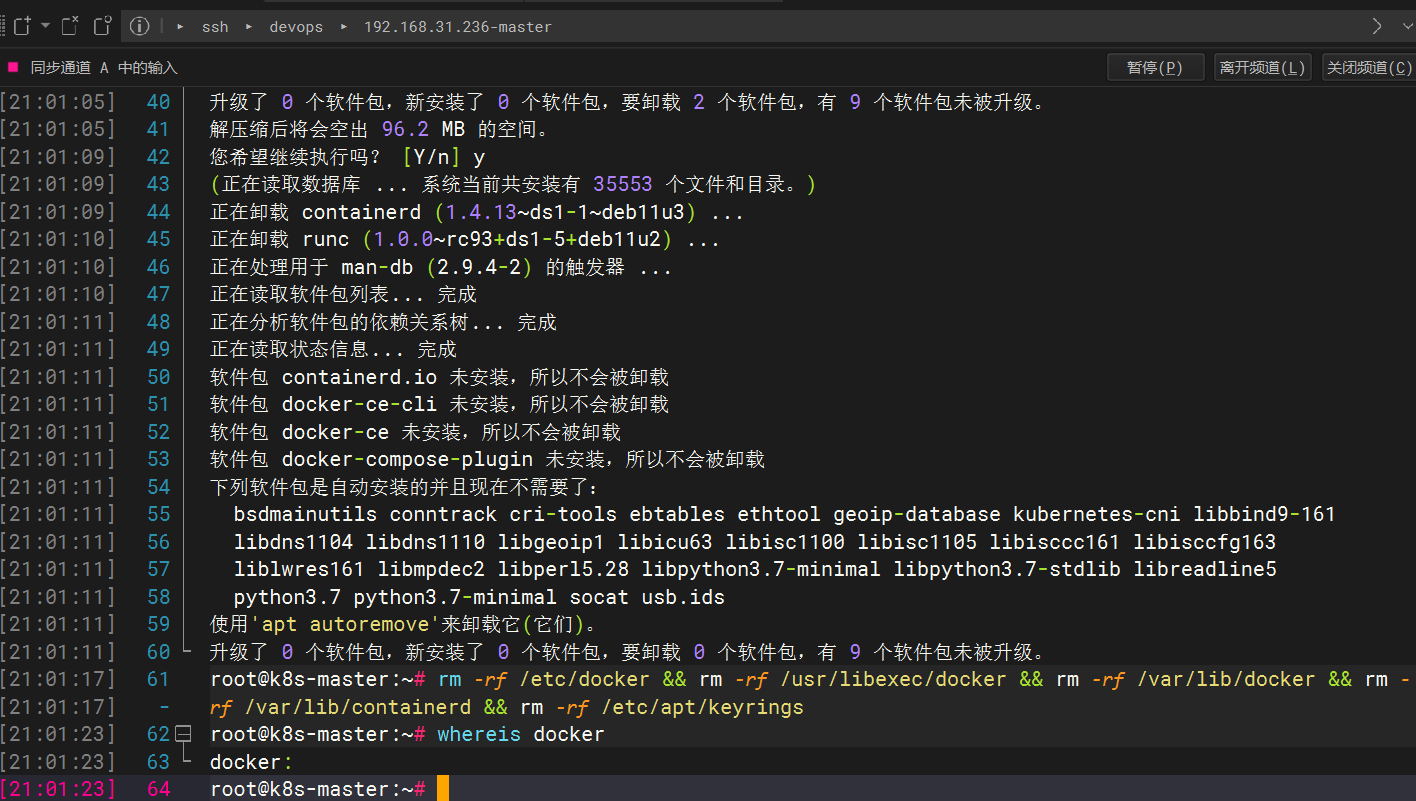The image size is (1416, 801).
Task: Click the pink sync channel indicator square
Action: tap(13, 67)
